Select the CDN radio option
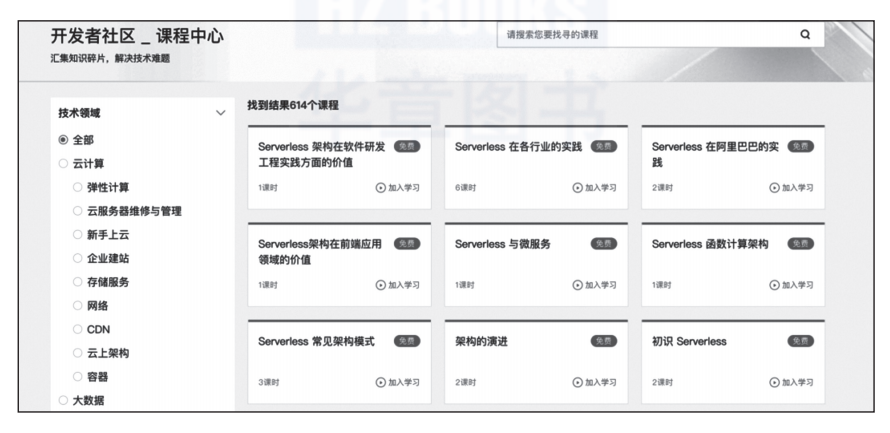This screenshot has height=433, width=890. point(78,329)
